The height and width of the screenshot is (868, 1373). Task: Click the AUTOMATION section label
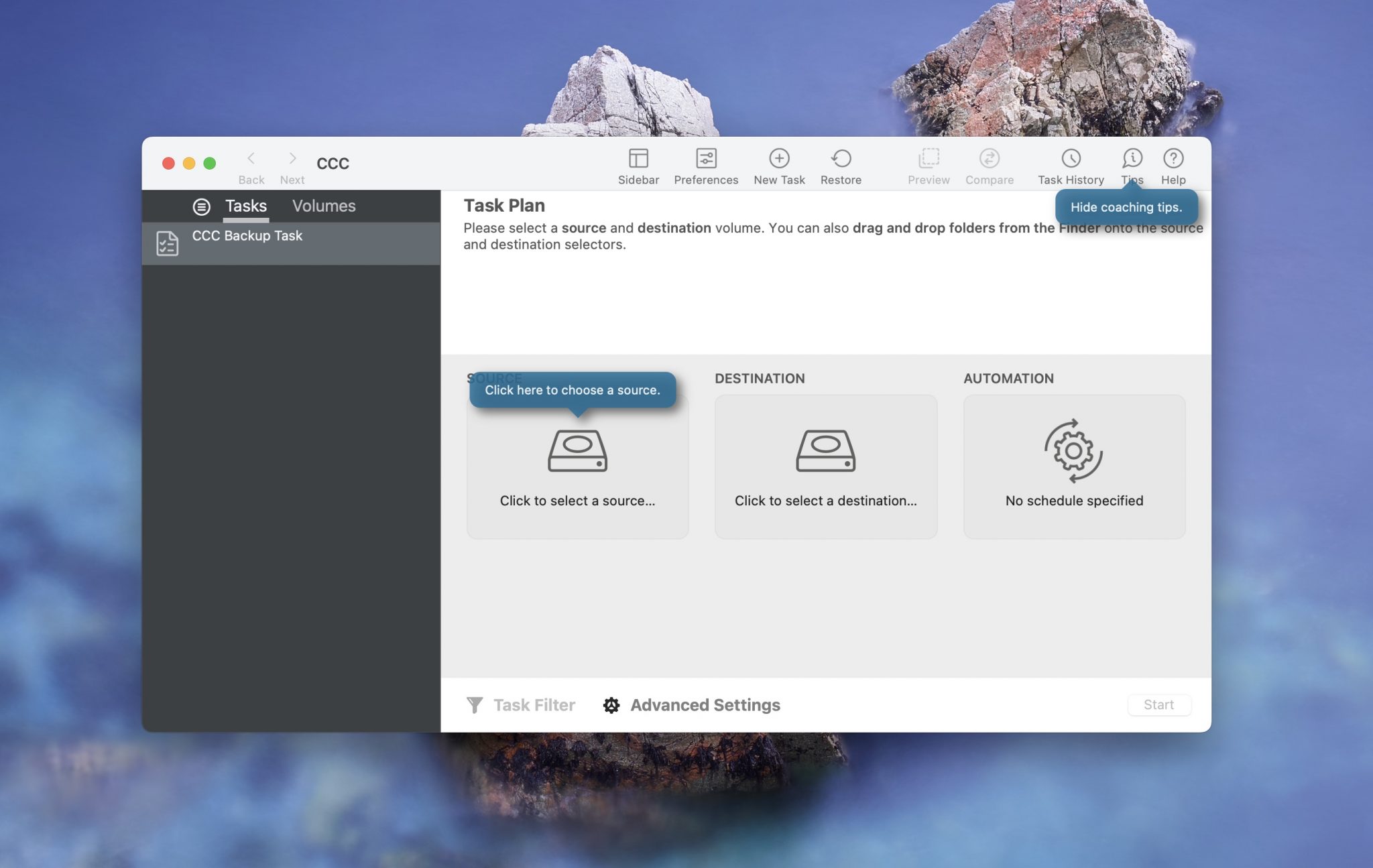tap(1008, 378)
